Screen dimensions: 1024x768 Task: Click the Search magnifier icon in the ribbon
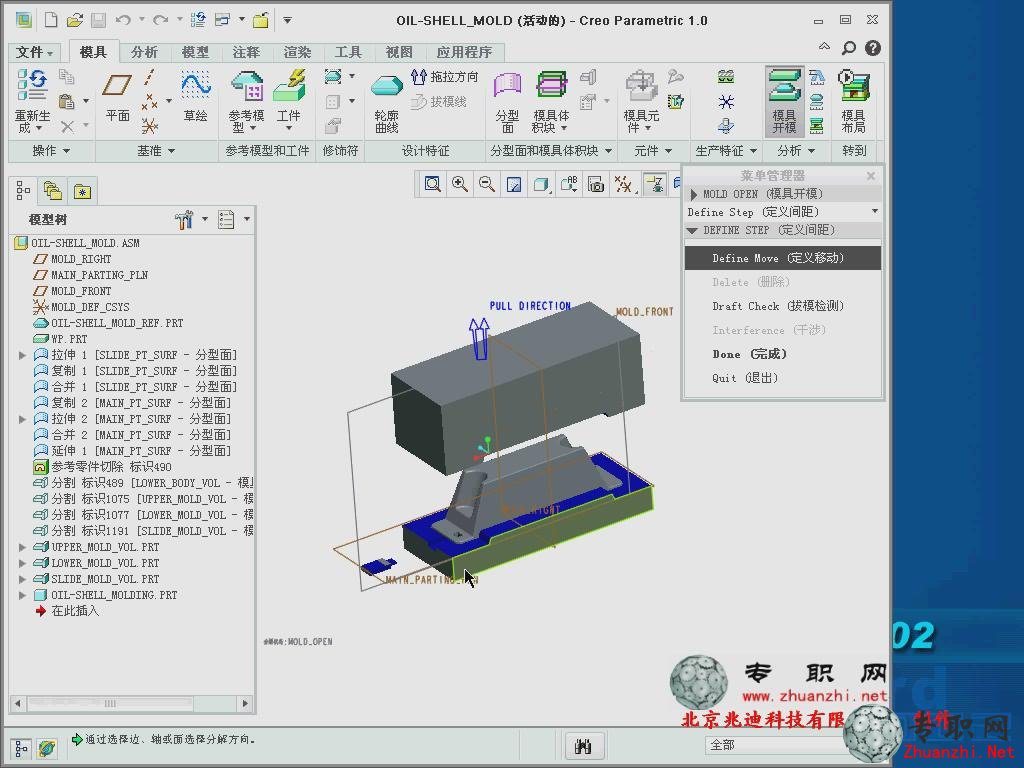[x=848, y=48]
